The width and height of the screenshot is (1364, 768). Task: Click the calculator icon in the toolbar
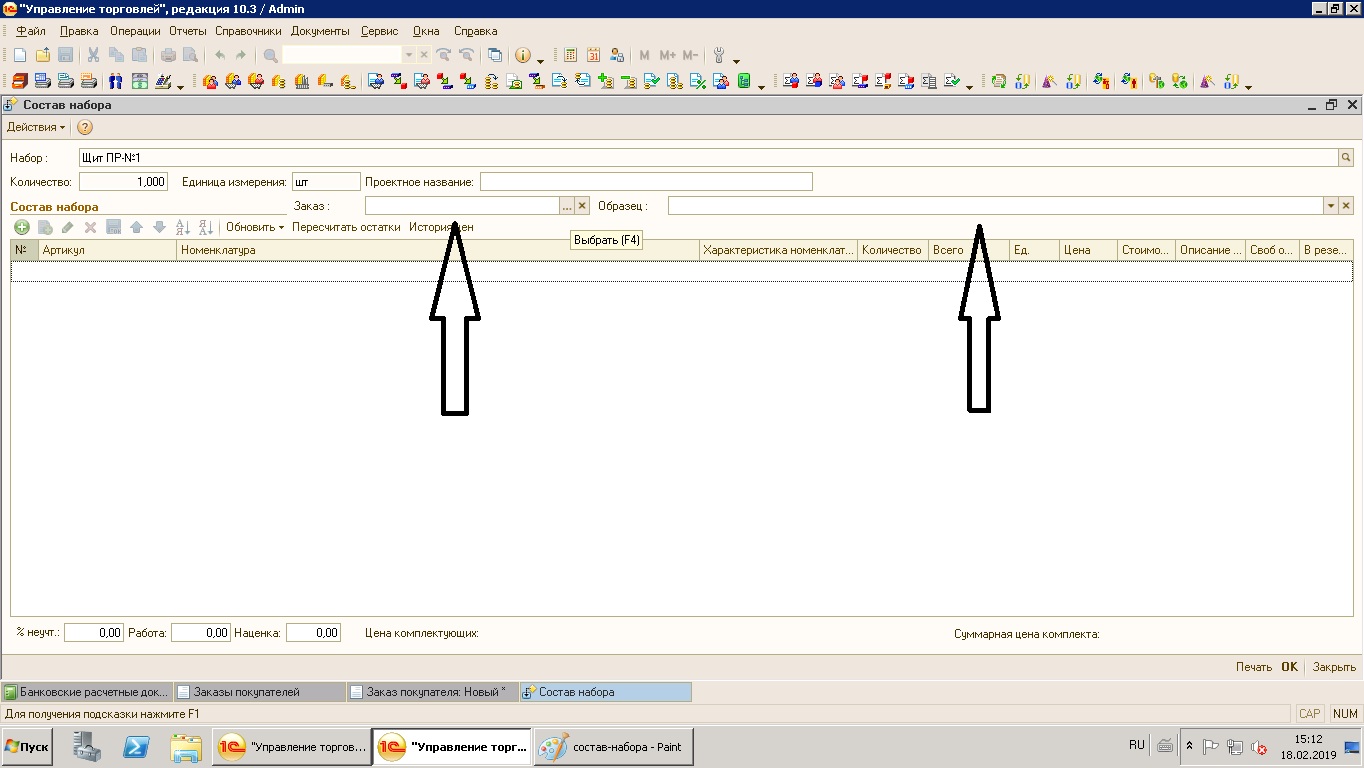pos(571,55)
